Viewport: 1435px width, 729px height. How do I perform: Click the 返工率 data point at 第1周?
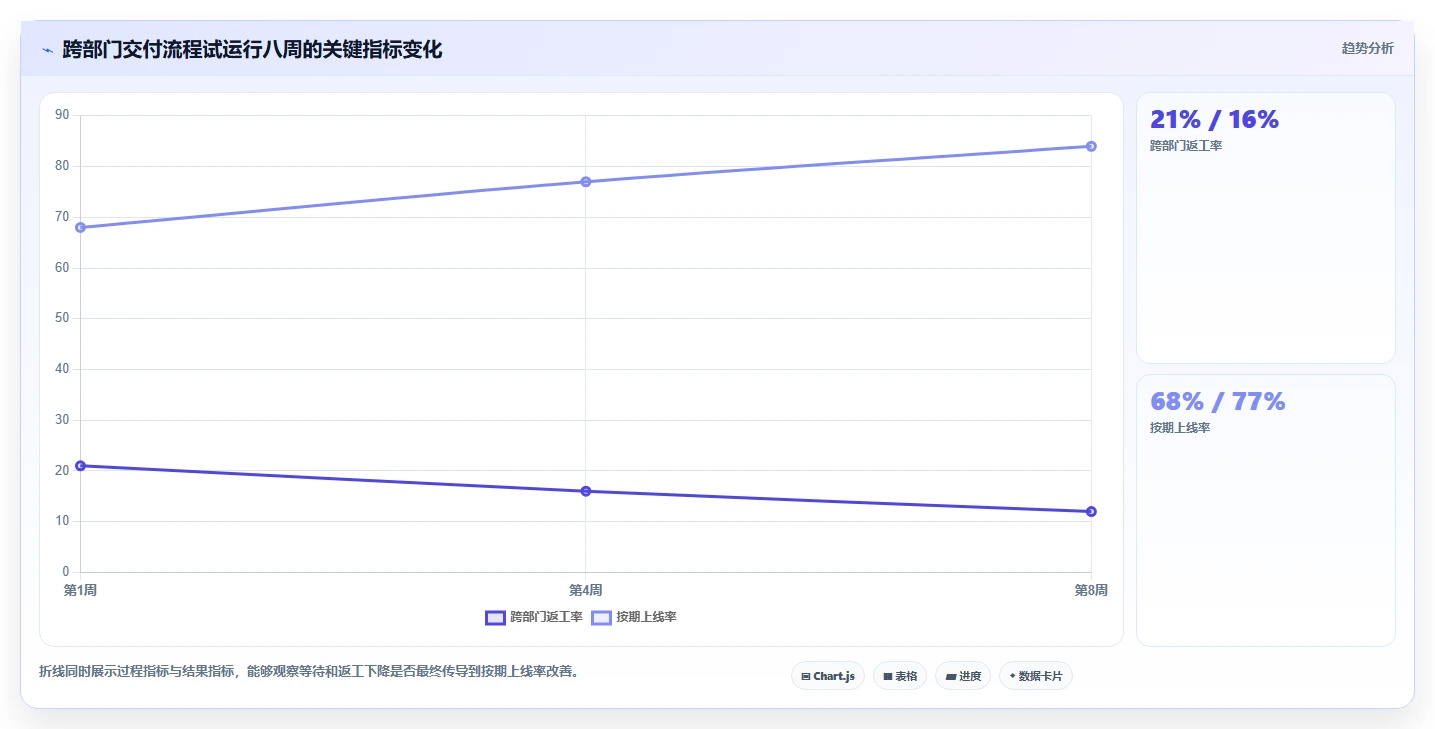point(80,466)
